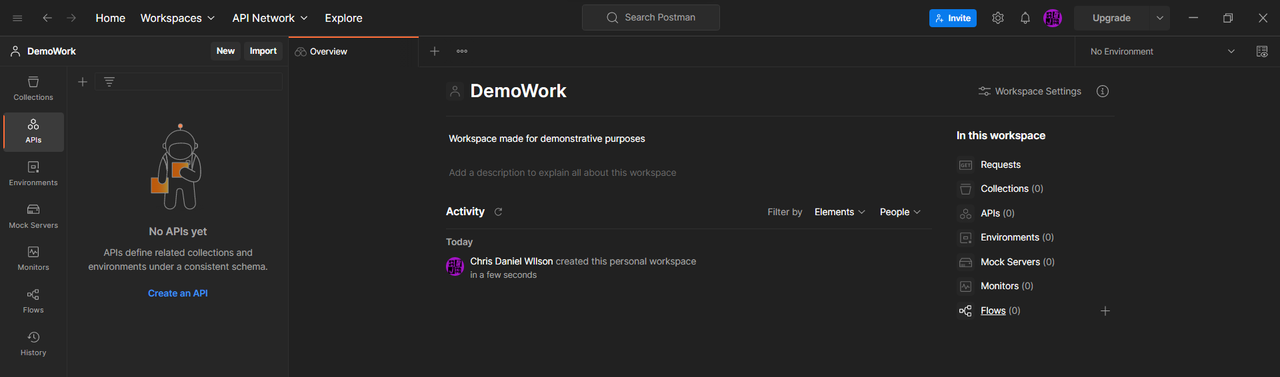Open tab options three-dots menu
The width and height of the screenshot is (1280, 377).
click(462, 51)
